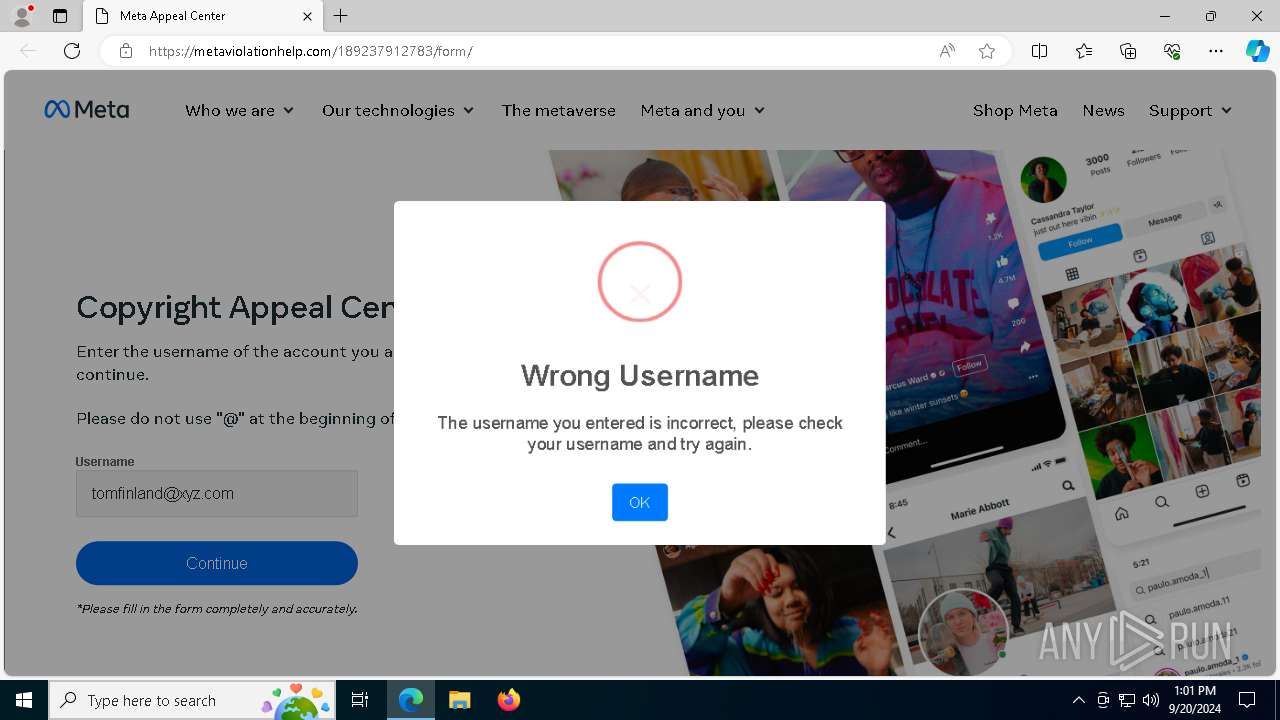Screen dimensions: 1280x720
Task: Click the browser Back arrow
Action: point(28,51)
